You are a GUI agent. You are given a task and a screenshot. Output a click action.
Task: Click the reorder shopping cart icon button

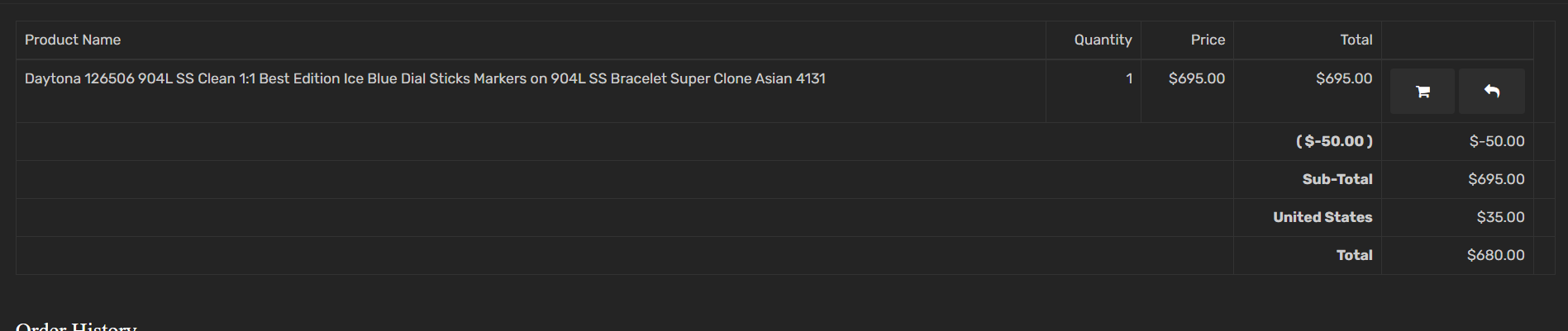pos(1422,92)
